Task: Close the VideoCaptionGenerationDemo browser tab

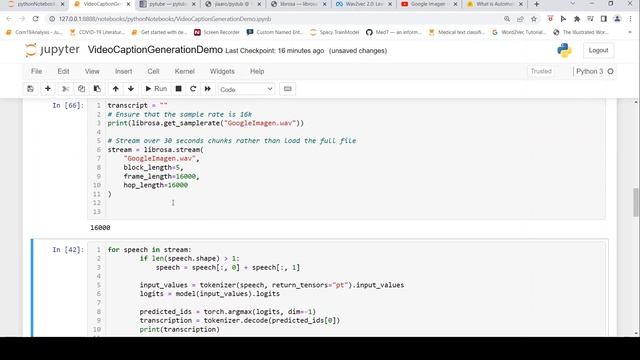Action: click(x=128, y=4)
